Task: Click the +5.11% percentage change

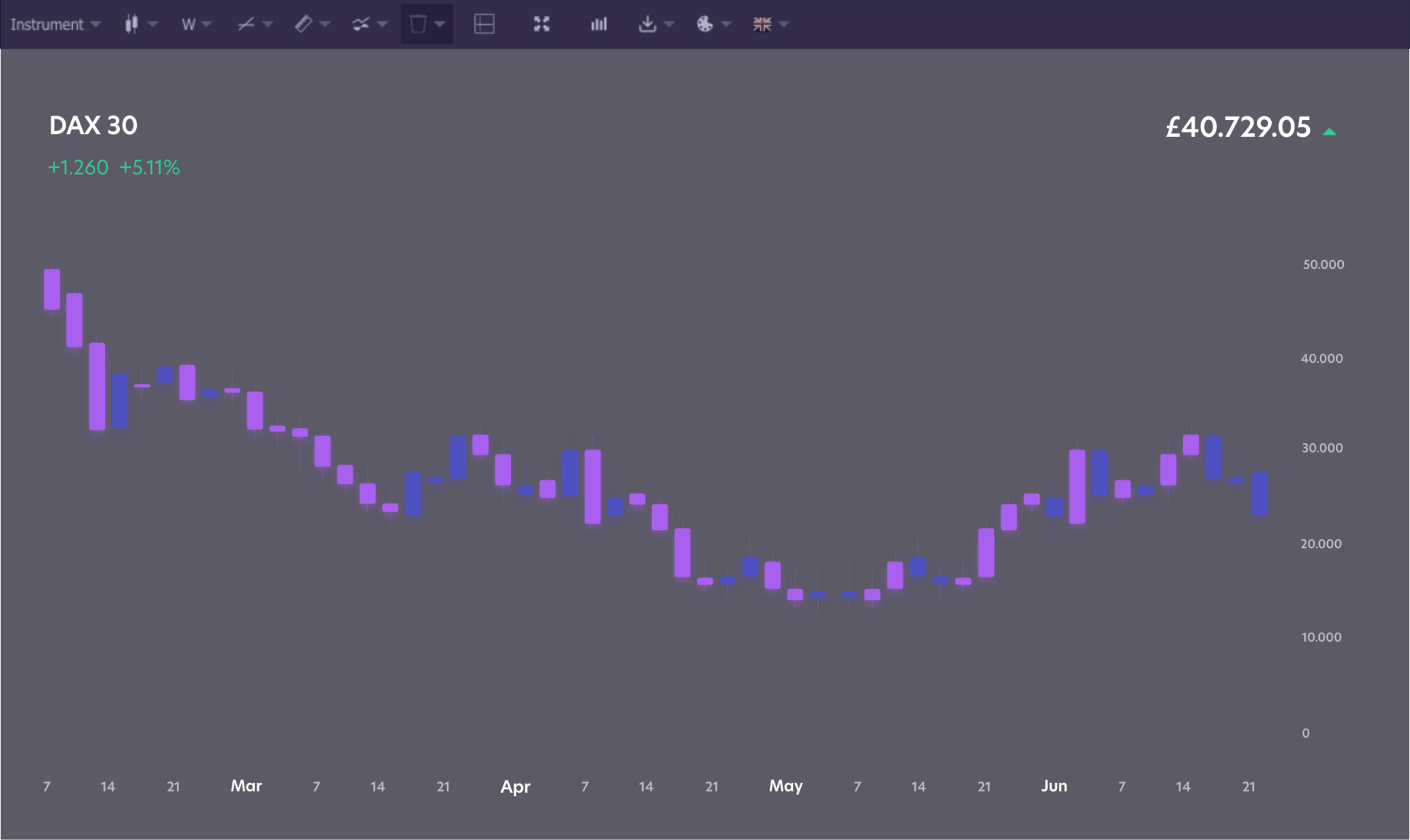Action: (x=149, y=168)
